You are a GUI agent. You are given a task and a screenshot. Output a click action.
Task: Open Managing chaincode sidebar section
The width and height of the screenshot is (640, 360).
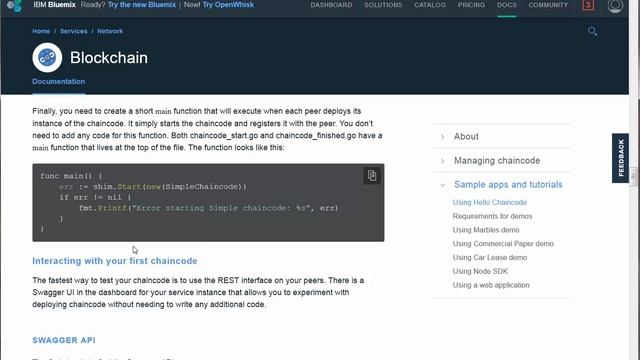tap(497, 161)
